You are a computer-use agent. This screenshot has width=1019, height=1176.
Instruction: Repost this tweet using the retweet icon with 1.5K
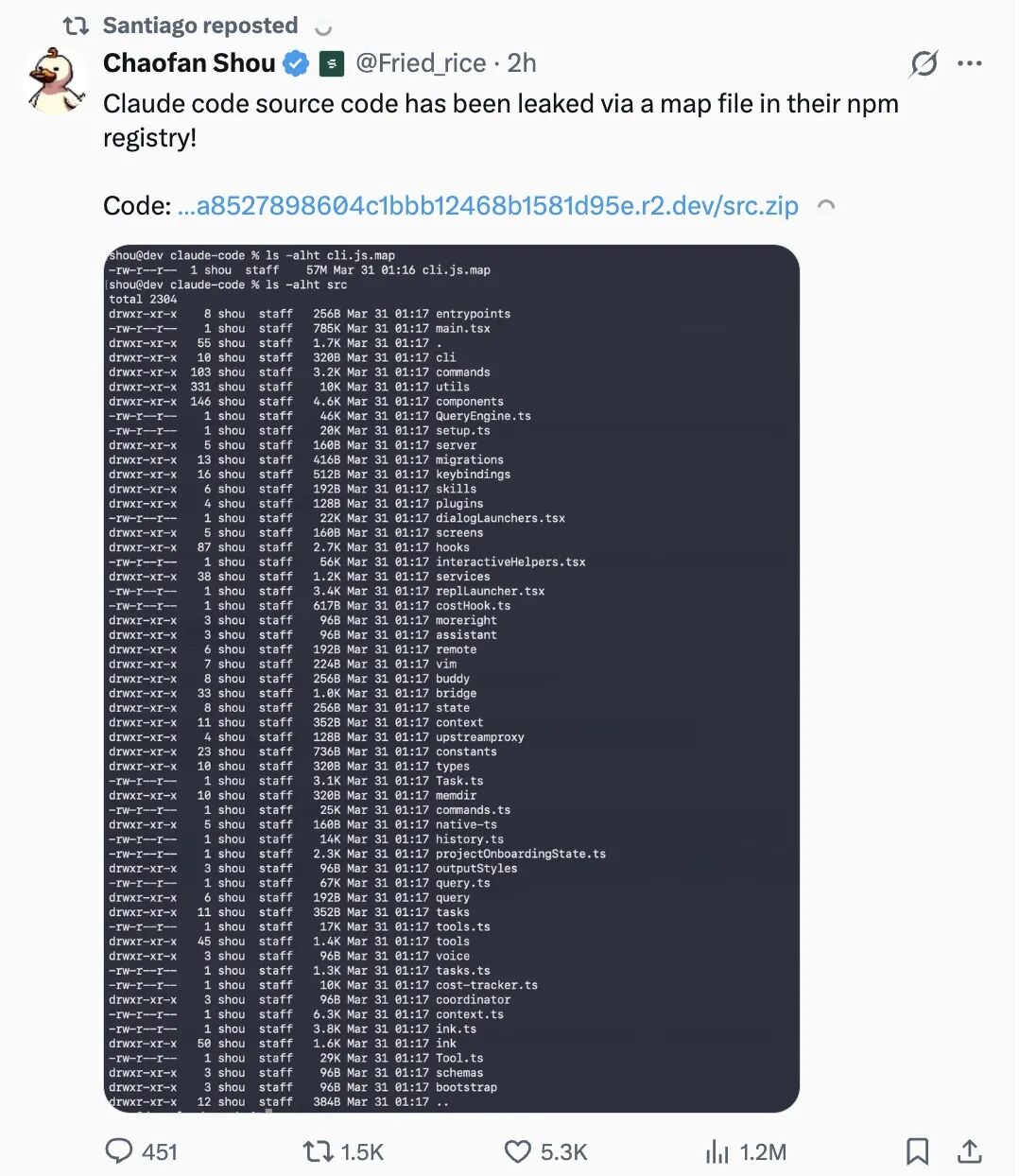coord(318,1150)
